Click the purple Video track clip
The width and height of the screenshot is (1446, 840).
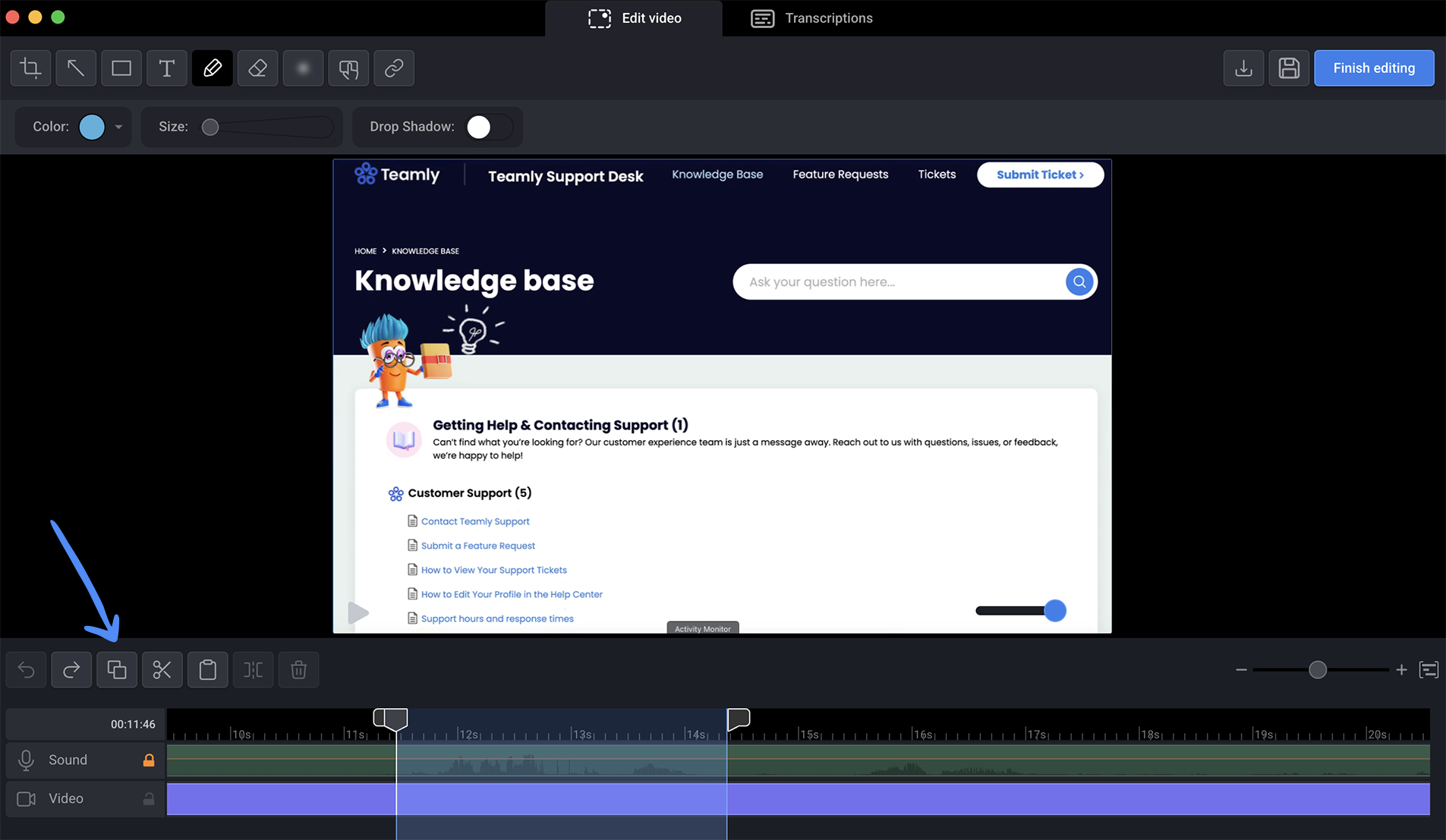tap(798, 799)
